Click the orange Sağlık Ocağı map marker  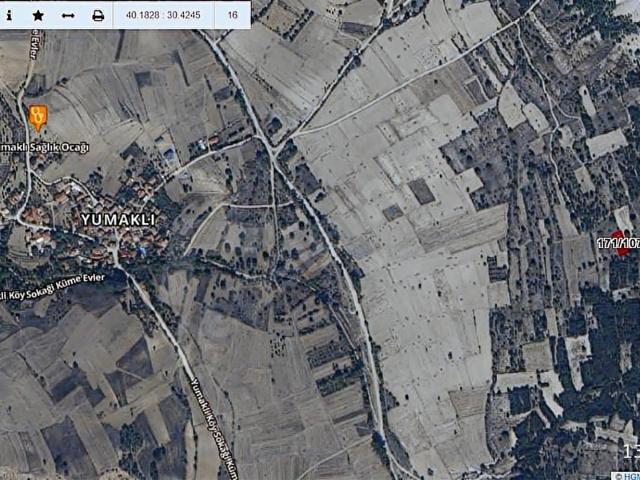pyautogui.click(x=38, y=118)
